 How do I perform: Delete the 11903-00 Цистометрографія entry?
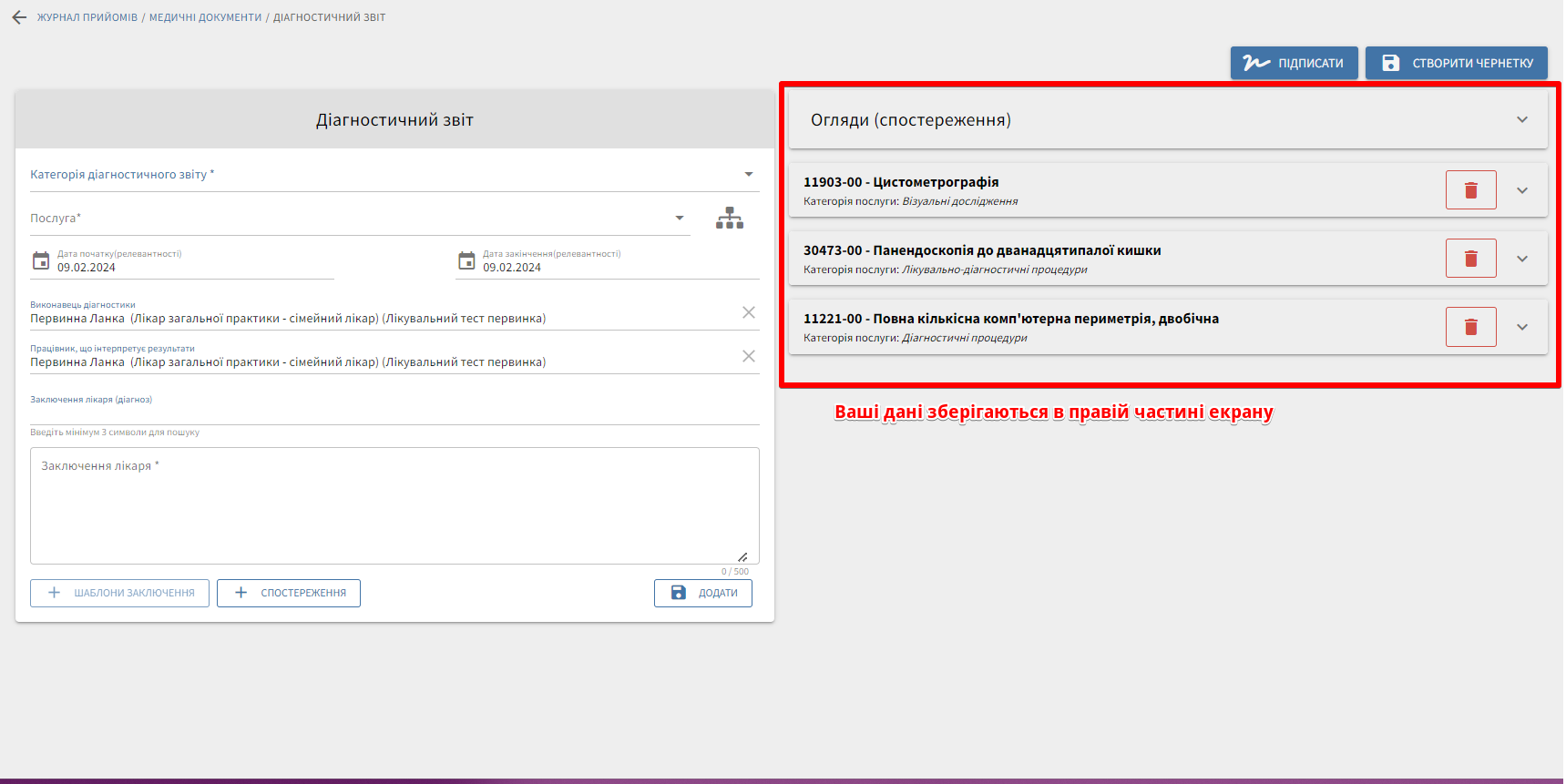pyautogui.click(x=1470, y=190)
